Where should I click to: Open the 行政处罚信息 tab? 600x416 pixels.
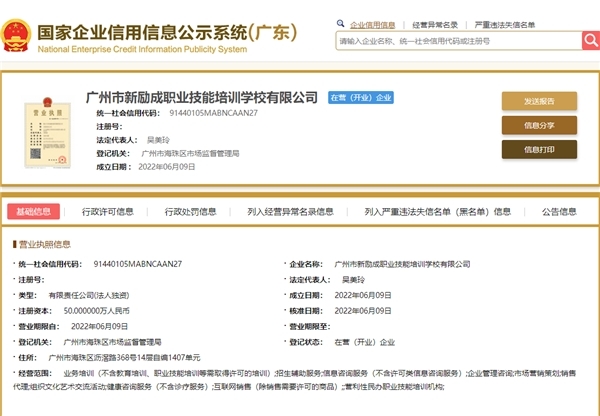(191, 212)
